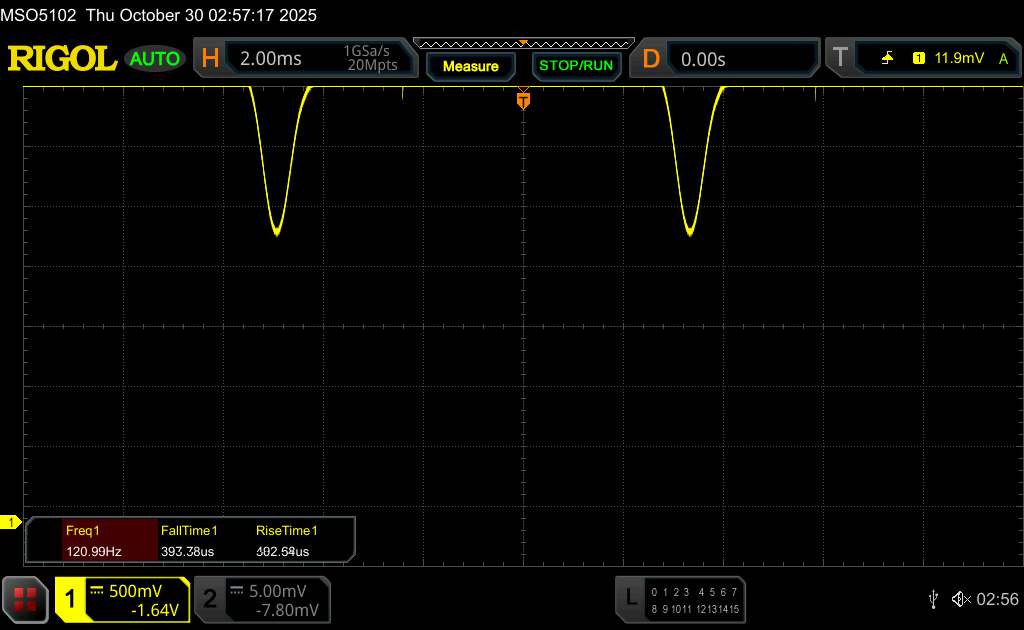Click the AUTO status indicator
The image size is (1024, 630).
pos(155,59)
